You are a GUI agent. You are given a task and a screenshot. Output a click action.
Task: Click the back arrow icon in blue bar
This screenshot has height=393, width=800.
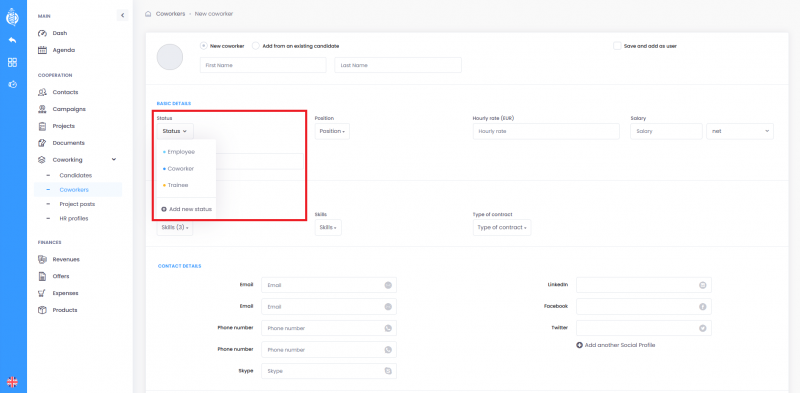[12, 40]
